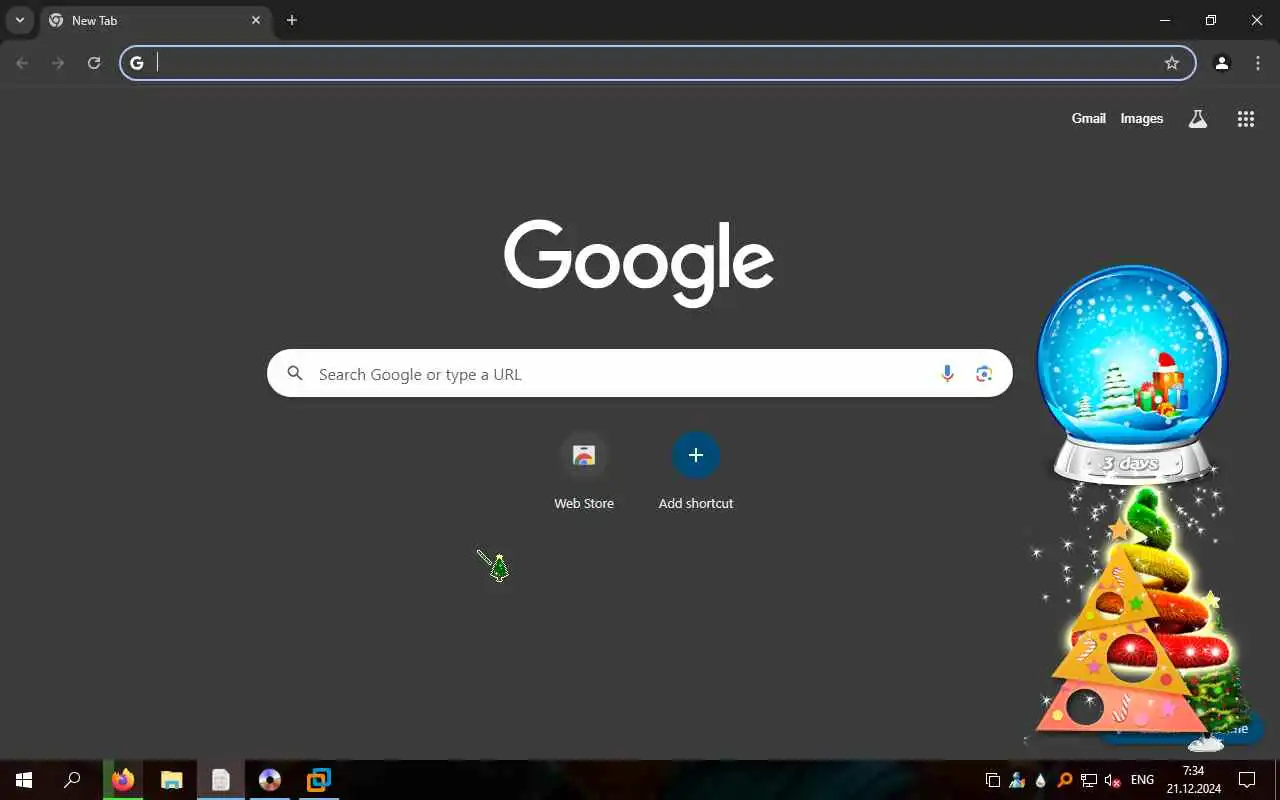The width and height of the screenshot is (1280, 800).
Task: Open the Gmail link
Action: [1088, 118]
